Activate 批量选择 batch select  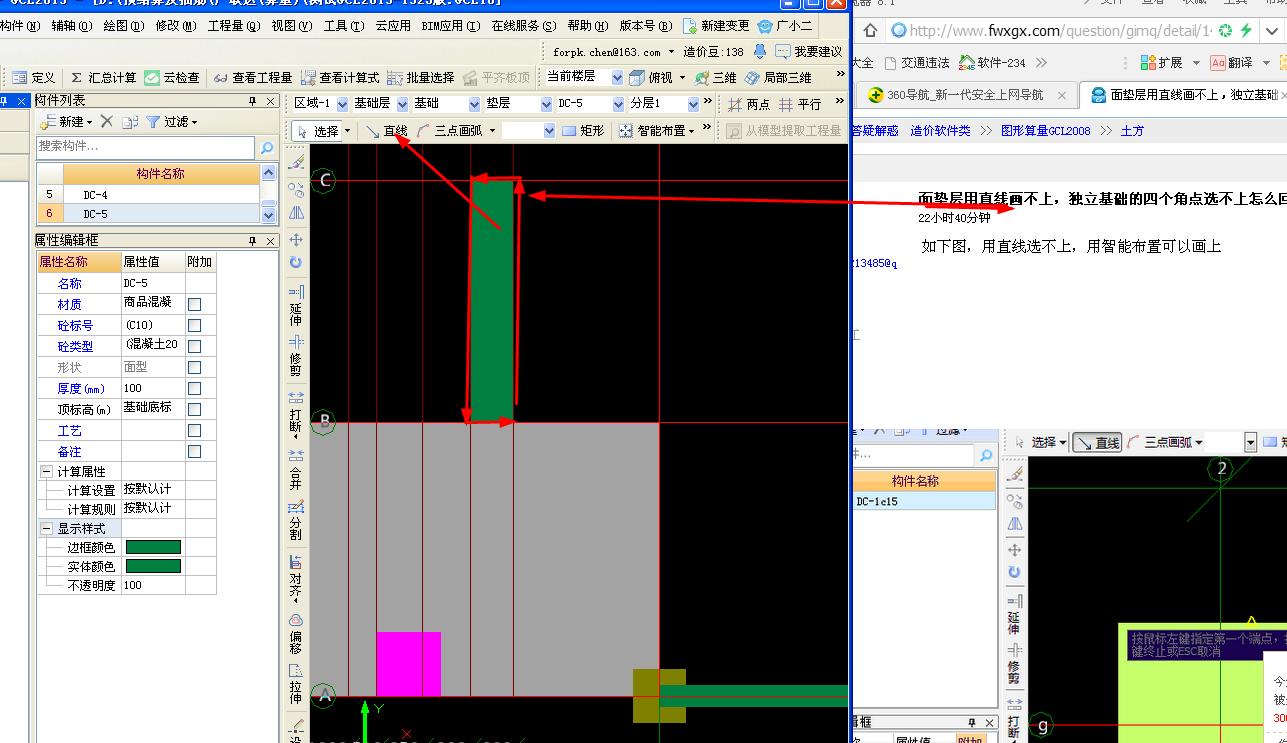pos(421,77)
